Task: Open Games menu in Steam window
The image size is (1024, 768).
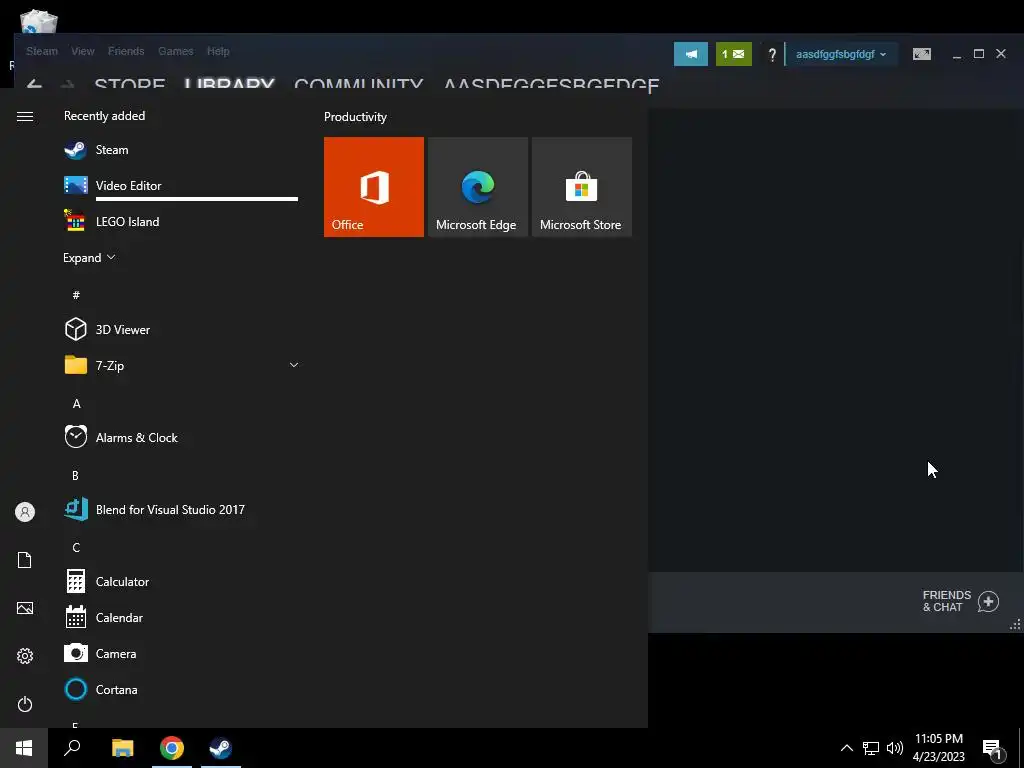Action: click(x=176, y=51)
